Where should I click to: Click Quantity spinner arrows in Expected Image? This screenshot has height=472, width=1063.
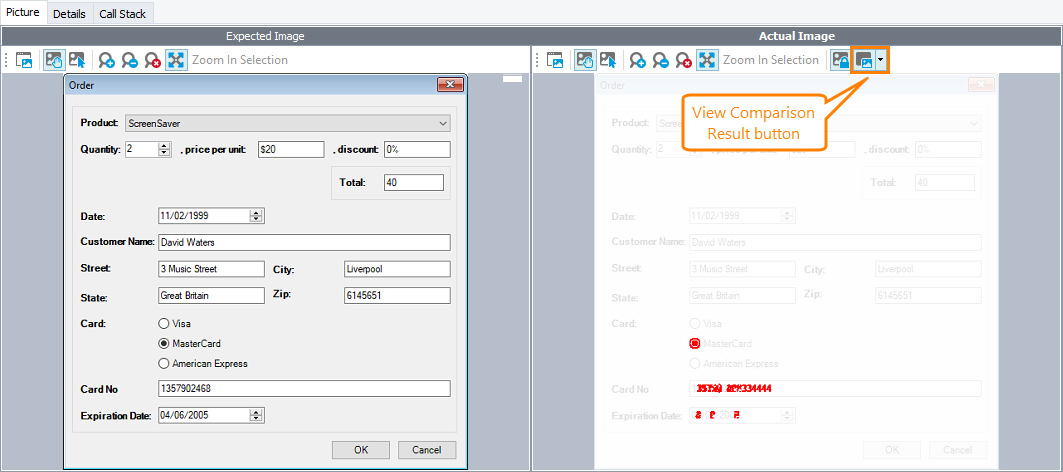pos(164,149)
